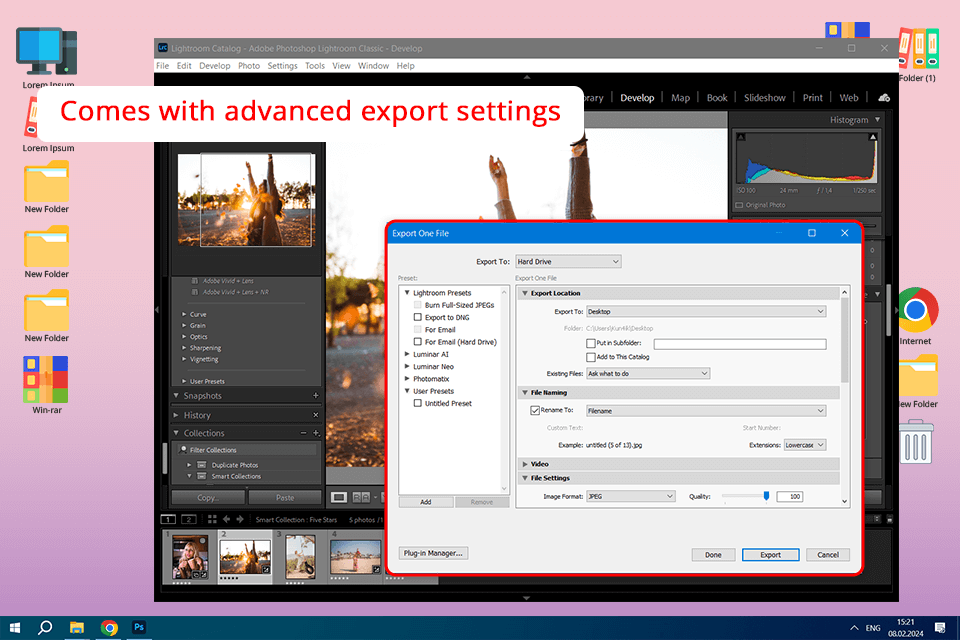Select second window 2 display button

point(189,519)
